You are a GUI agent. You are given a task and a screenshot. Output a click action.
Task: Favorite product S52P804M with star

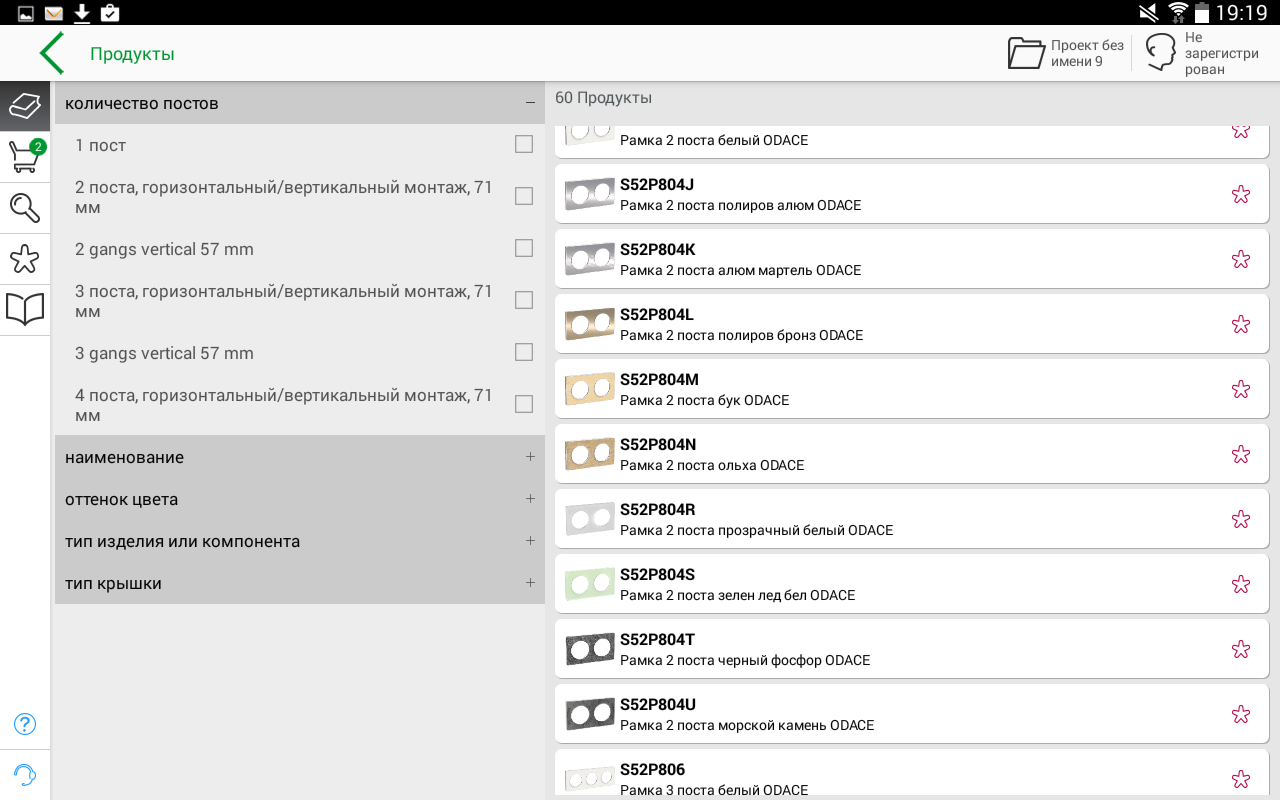1241,389
